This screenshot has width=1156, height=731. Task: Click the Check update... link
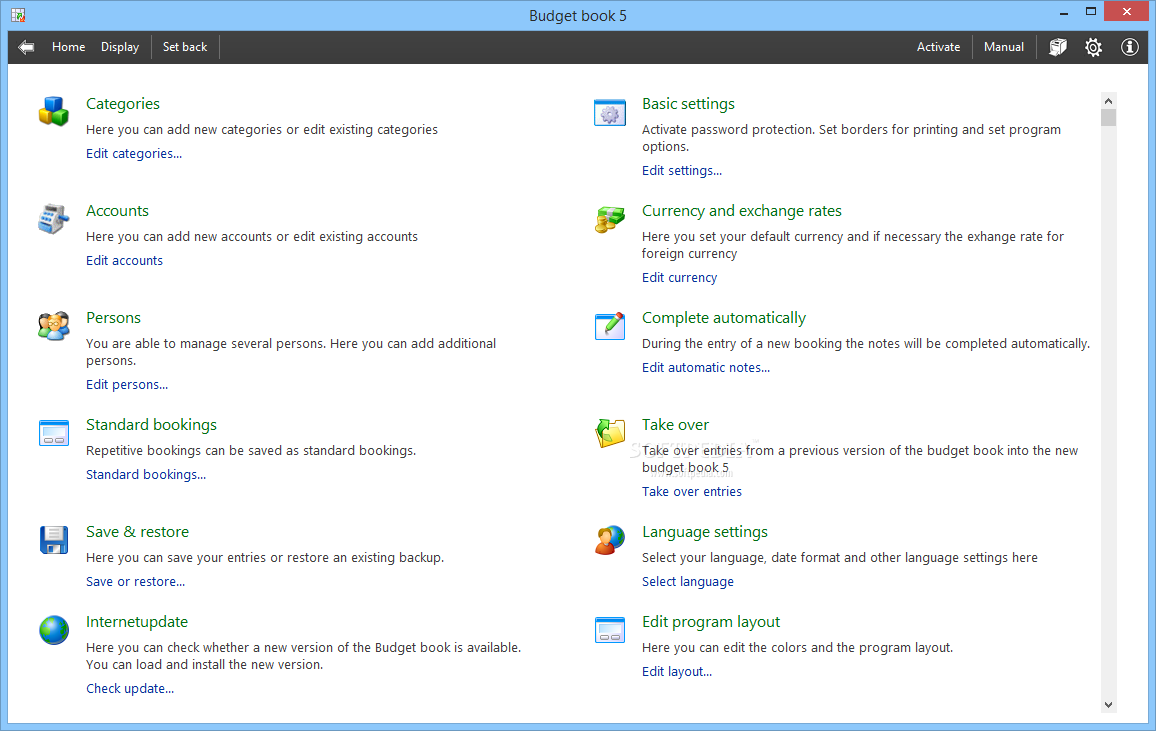(130, 688)
